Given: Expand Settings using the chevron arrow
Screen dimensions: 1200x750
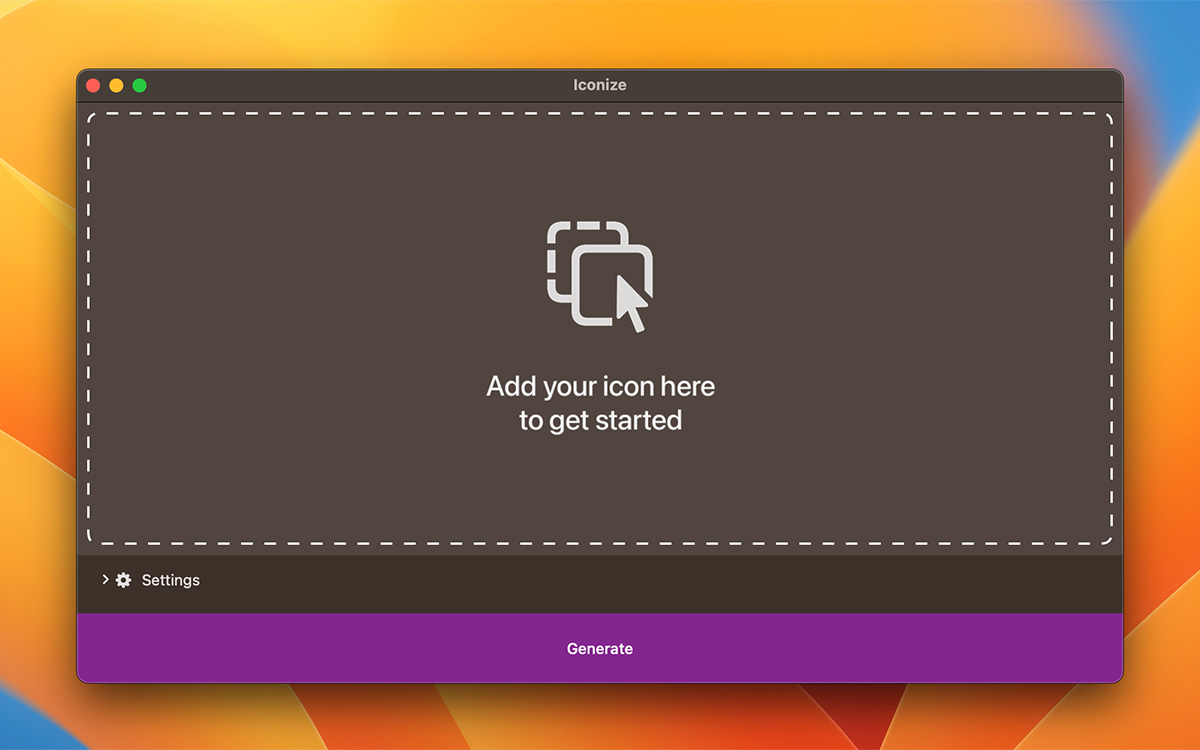Looking at the screenshot, I should point(105,580).
